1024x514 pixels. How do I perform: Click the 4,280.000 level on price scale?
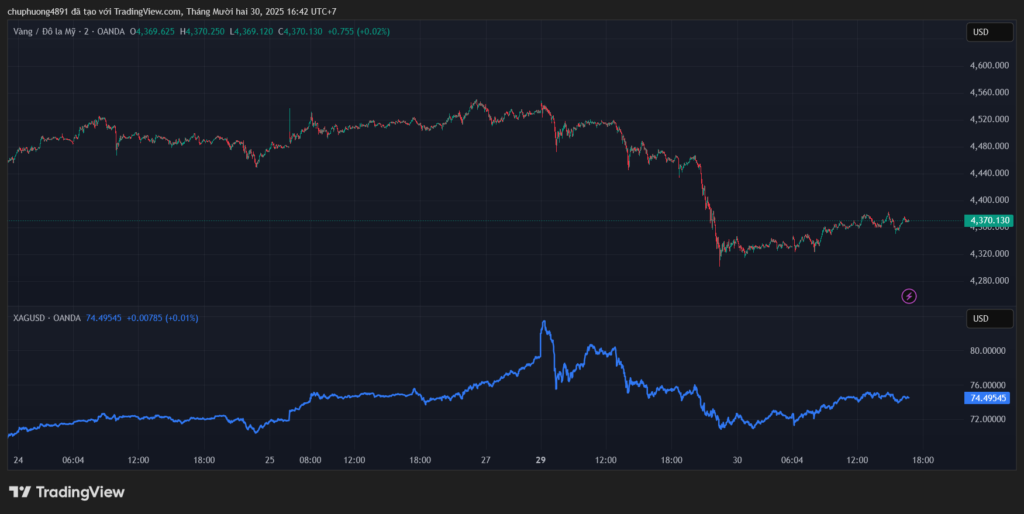point(986,281)
